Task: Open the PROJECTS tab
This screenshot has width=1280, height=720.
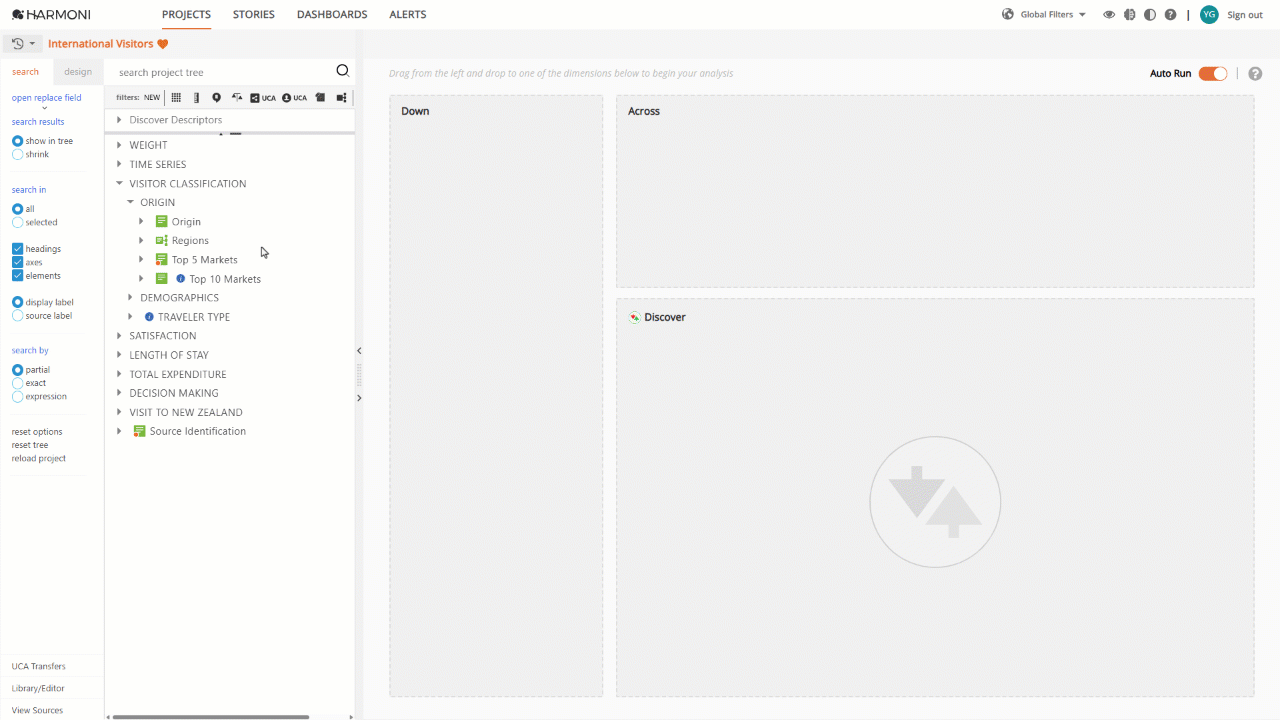Action: coord(186,15)
